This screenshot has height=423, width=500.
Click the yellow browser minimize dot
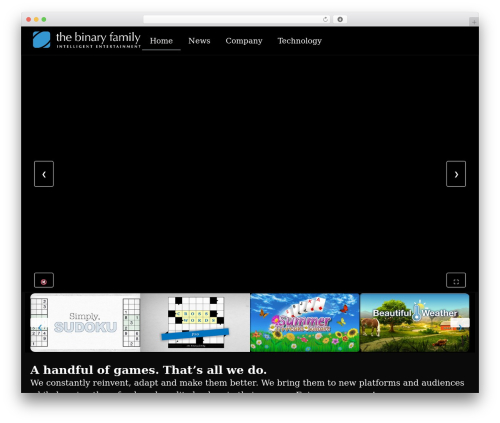pos(36,19)
